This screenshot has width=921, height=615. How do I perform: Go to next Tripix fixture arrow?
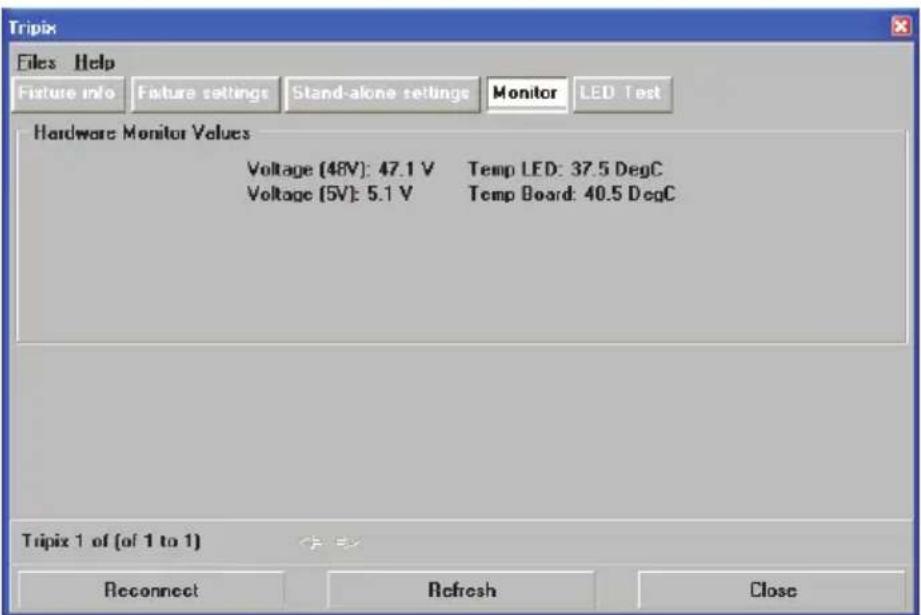click(348, 543)
